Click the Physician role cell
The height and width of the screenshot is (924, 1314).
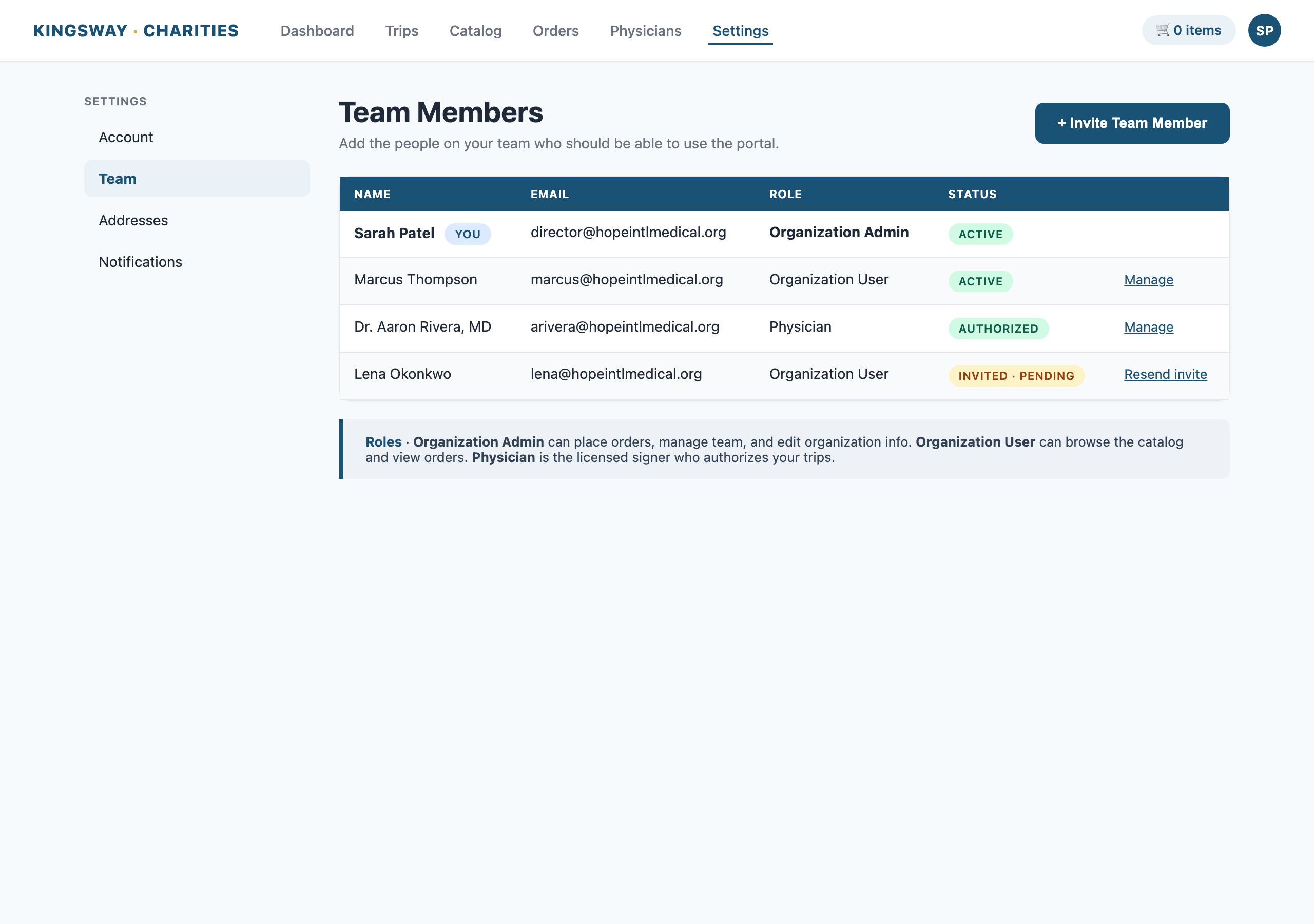click(x=800, y=327)
